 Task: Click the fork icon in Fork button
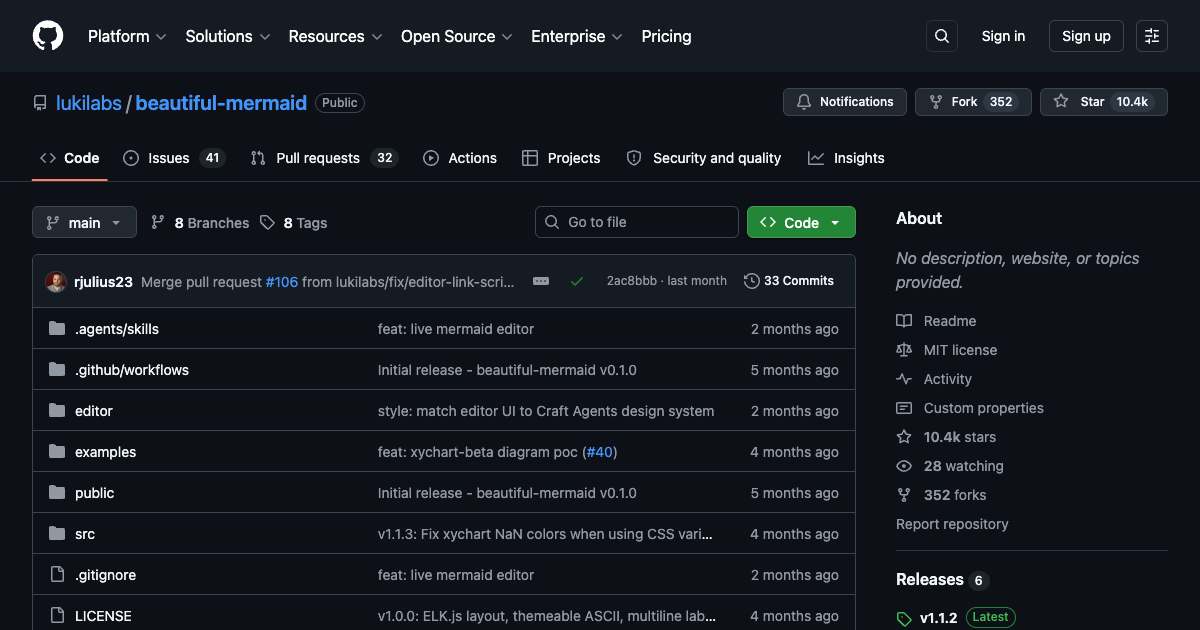[x=936, y=102]
